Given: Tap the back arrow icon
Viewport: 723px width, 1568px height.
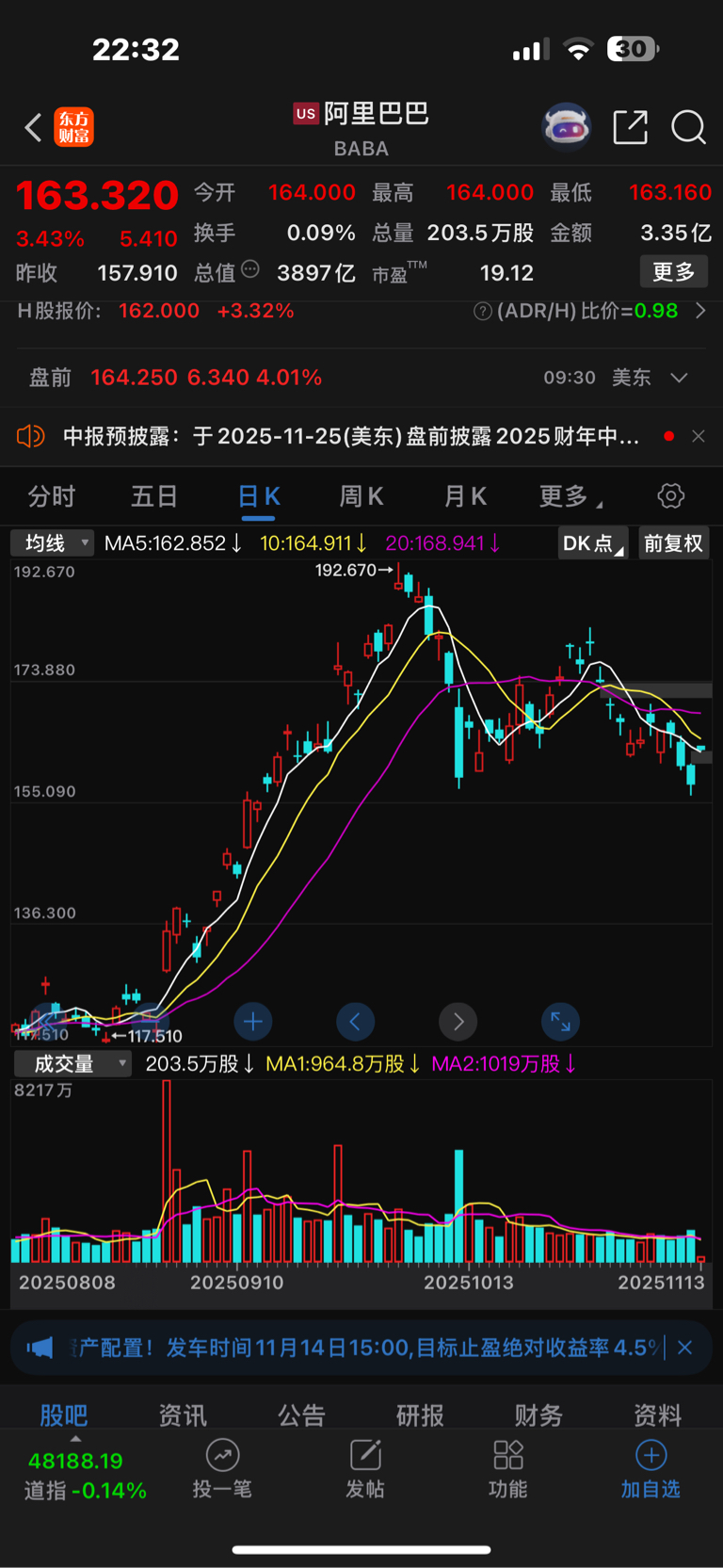Looking at the screenshot, I should (34, 127).
